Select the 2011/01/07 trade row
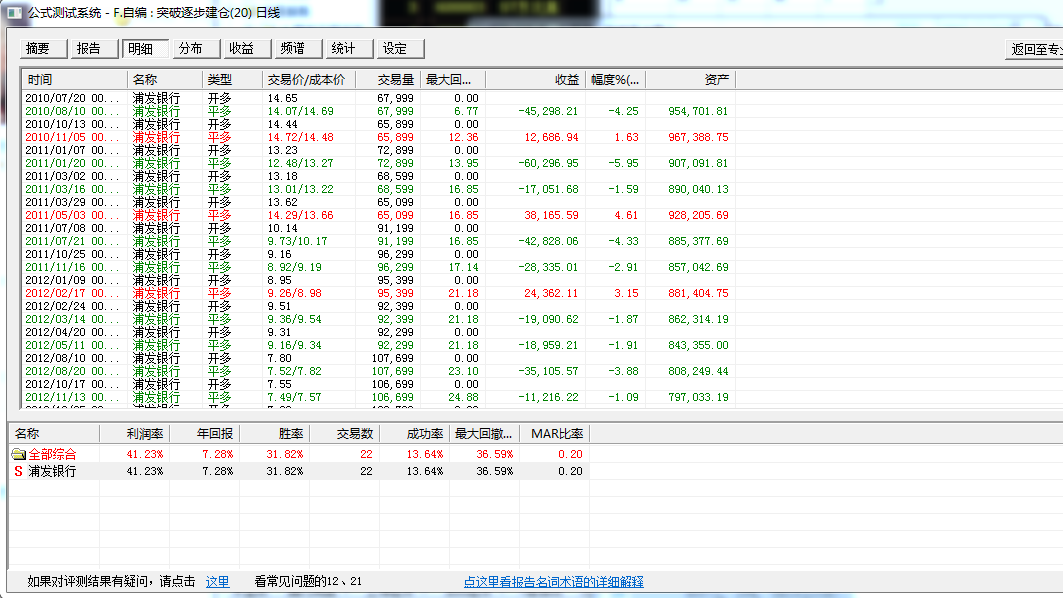Viewport: 1063px width, 598px height. (378, 150)
